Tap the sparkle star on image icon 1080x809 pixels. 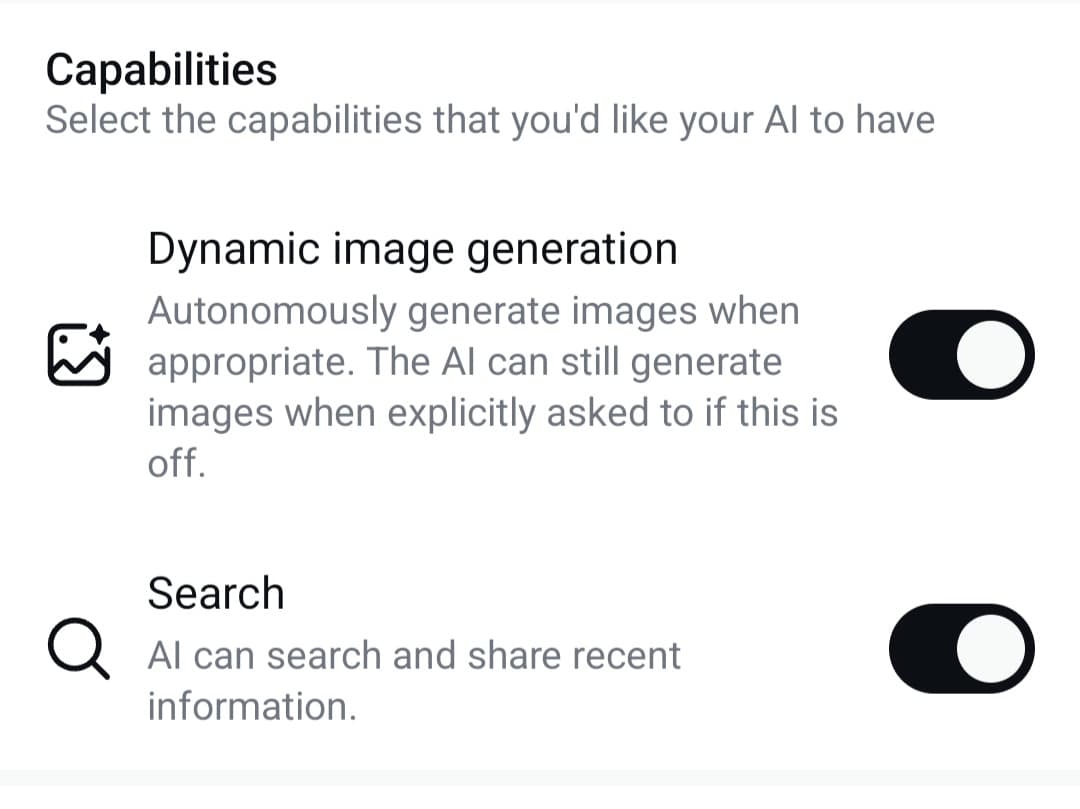(100, 333)
